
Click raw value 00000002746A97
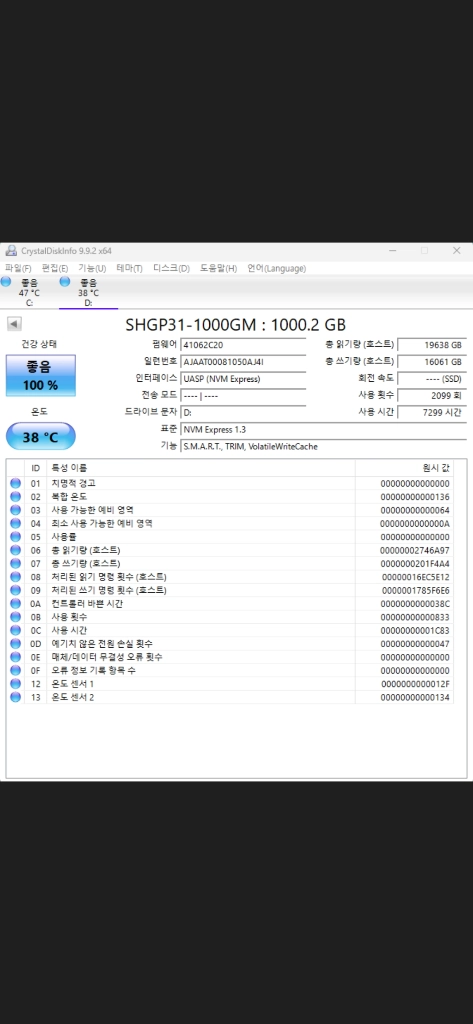point(415,551)
